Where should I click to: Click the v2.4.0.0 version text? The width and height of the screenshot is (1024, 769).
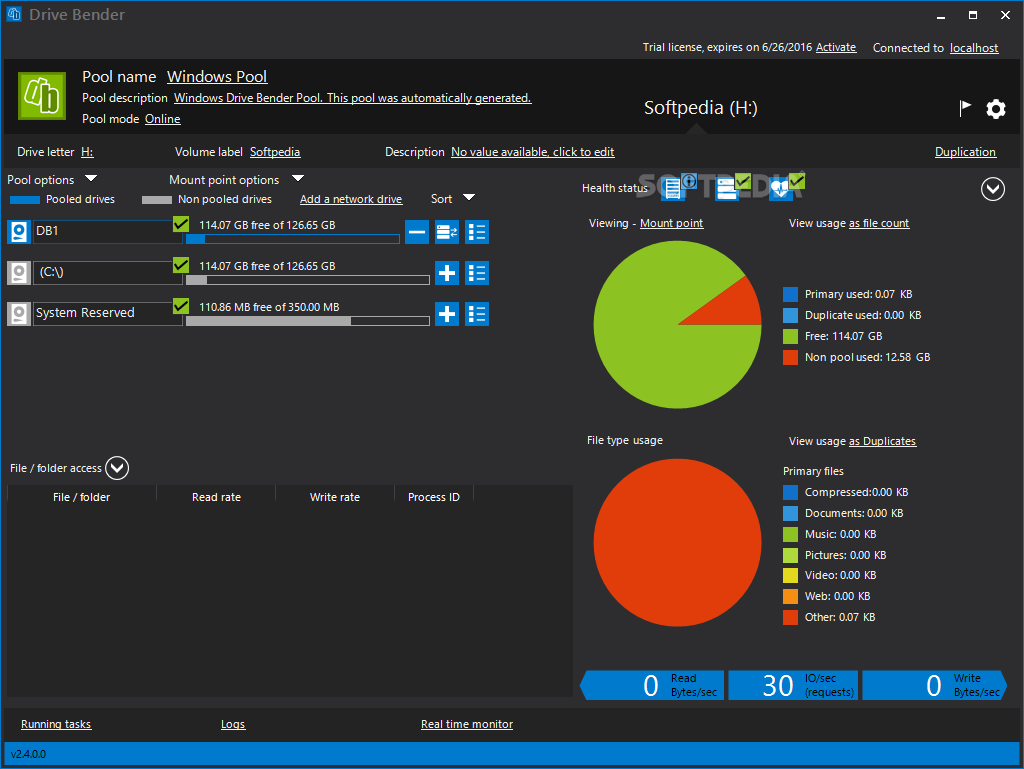coord(29,754)
